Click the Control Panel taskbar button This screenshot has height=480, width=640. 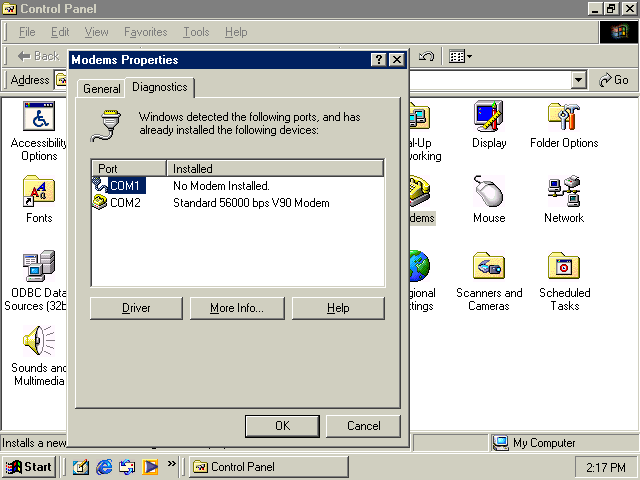click(x=269, y=467)
